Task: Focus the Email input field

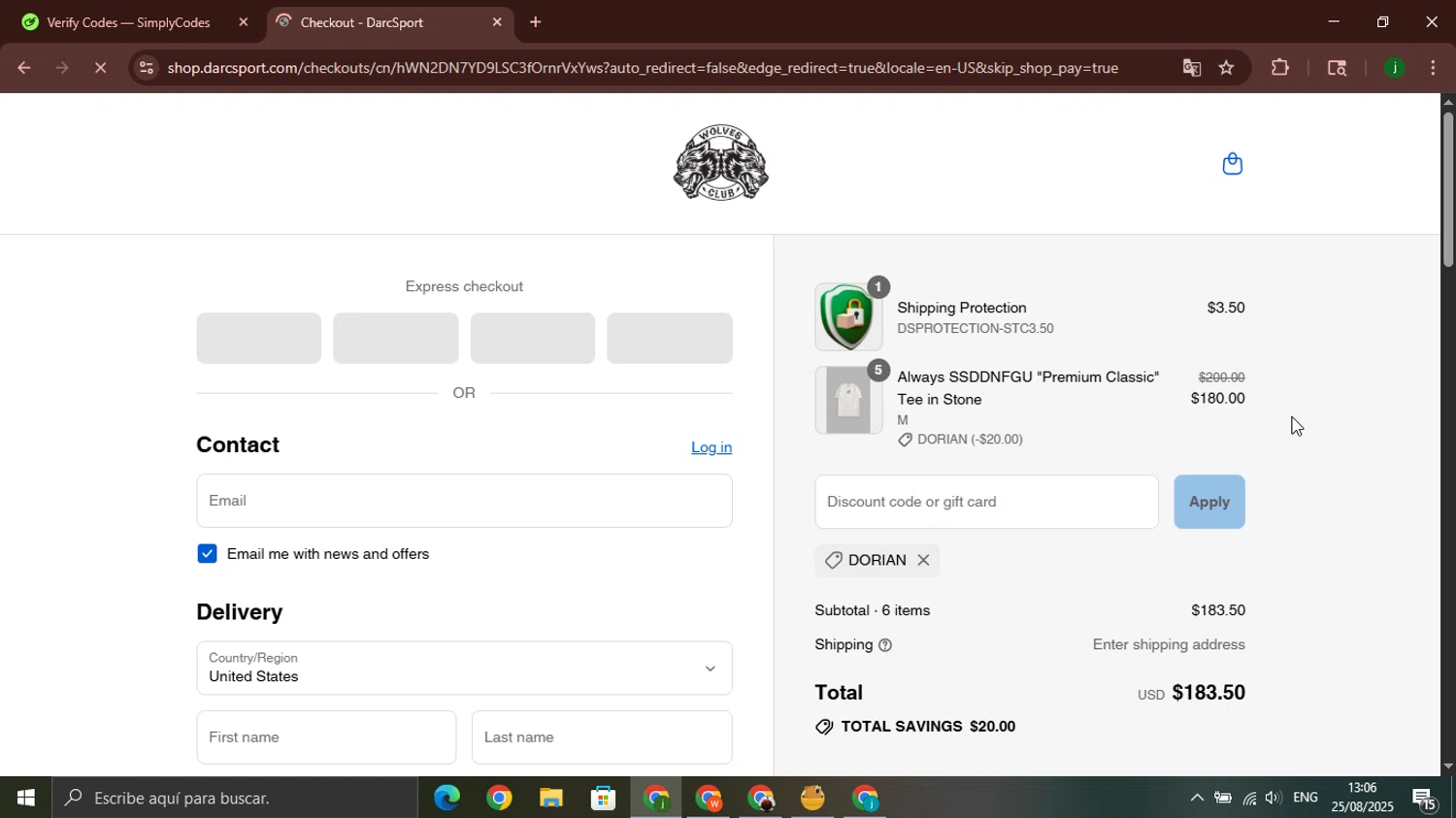Action: [x=464, y=501]
